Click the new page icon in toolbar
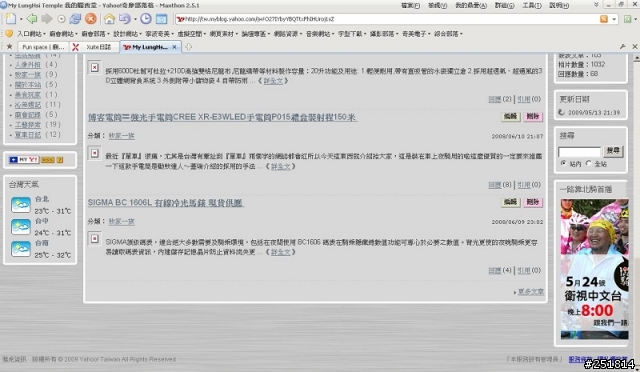Screen dimensions: 640x372 click(x=11, y=19)
